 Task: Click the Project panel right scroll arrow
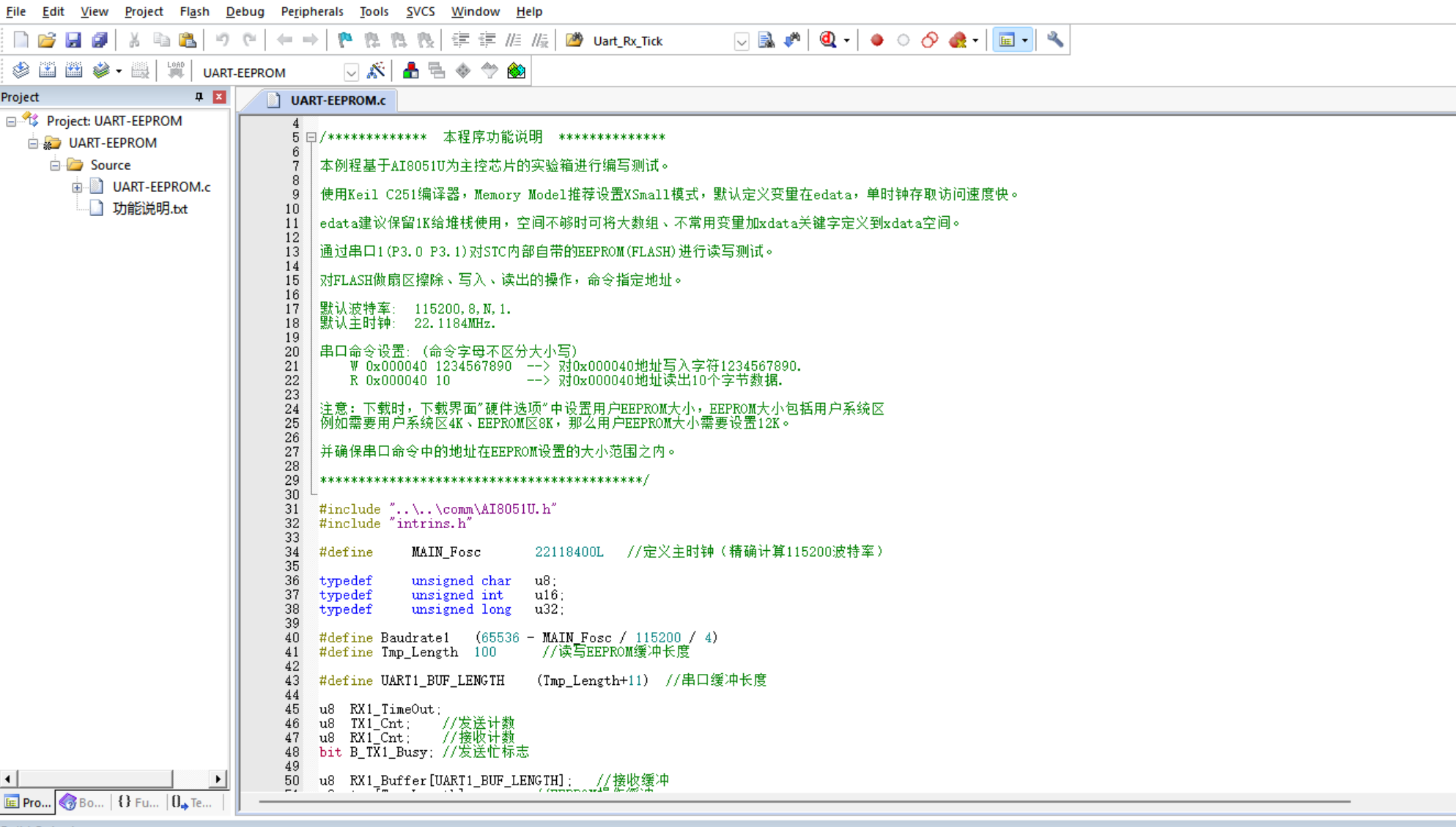[218, 779]
